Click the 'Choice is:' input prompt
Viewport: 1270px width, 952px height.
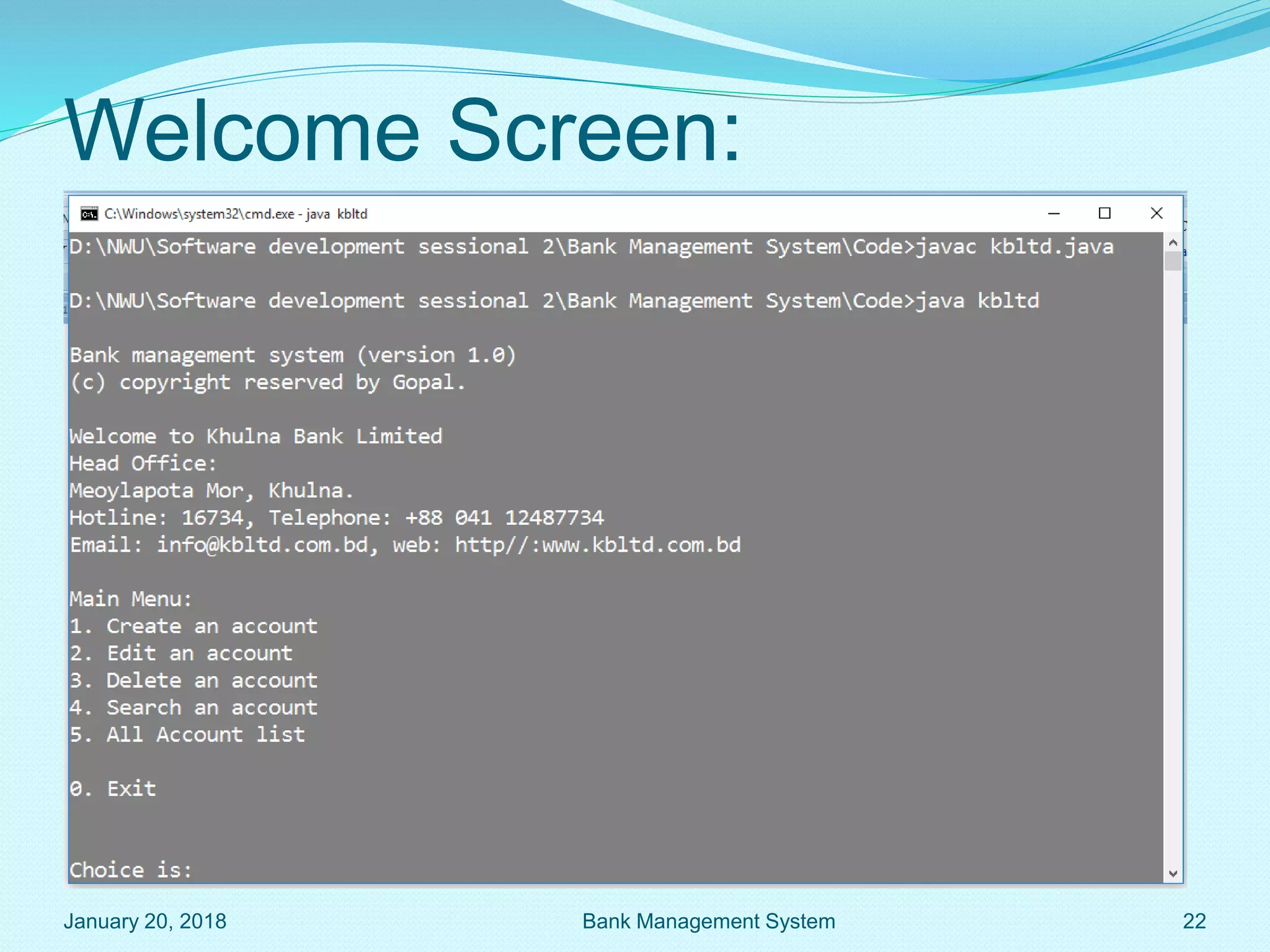[x=131, y=870]
